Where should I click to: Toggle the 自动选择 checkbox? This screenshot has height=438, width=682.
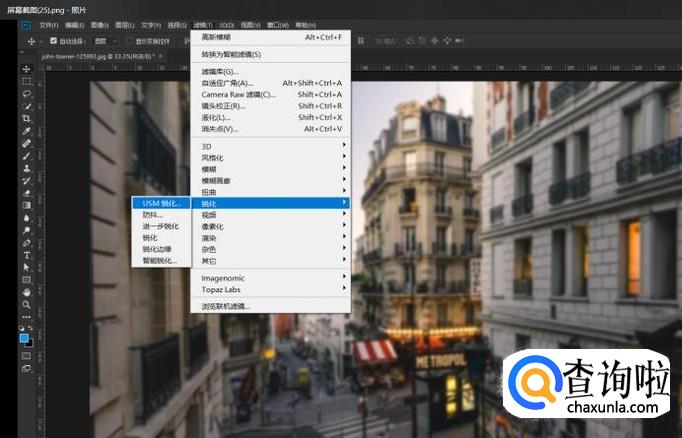(x=53, y=42)
